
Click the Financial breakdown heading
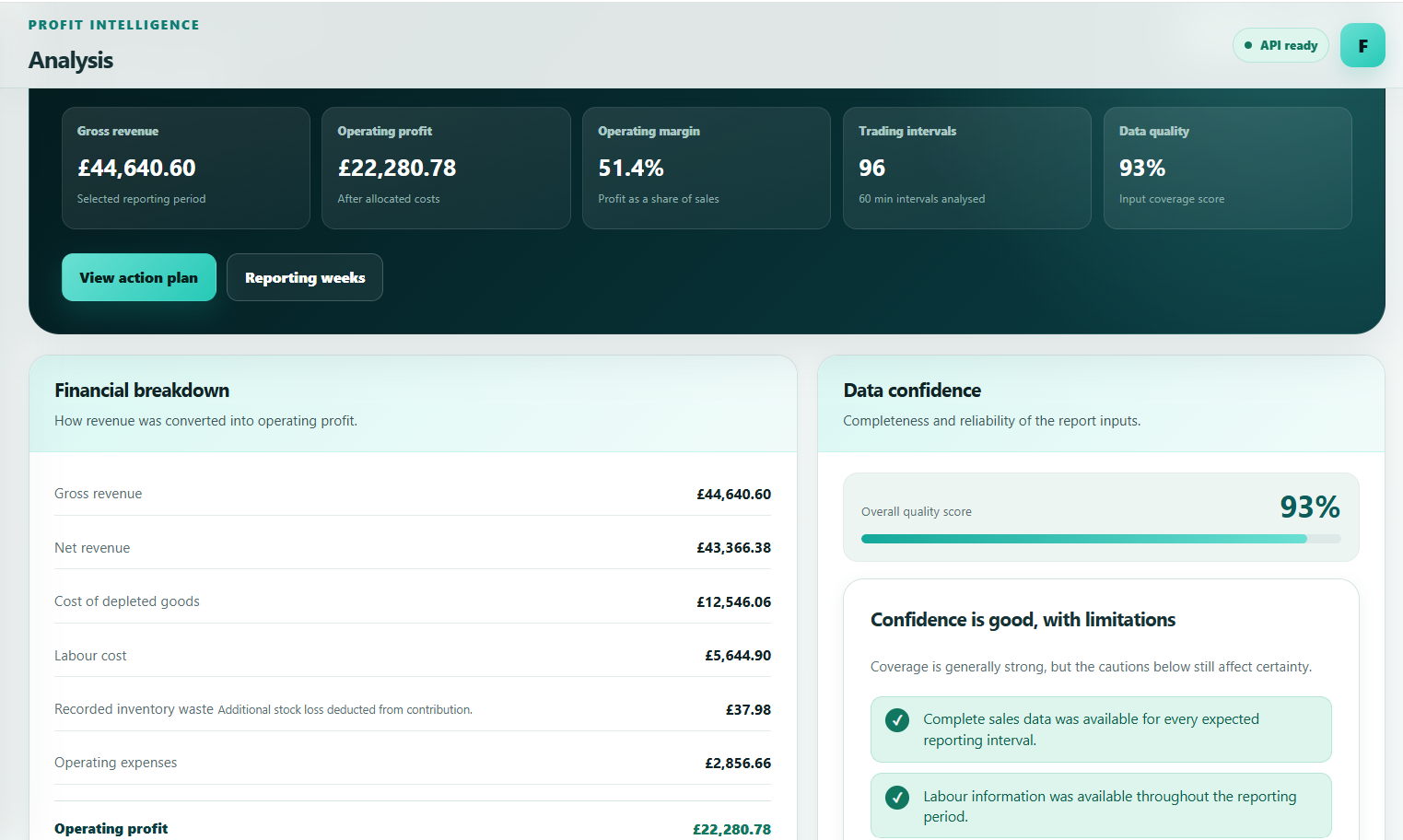click(142, 391)
